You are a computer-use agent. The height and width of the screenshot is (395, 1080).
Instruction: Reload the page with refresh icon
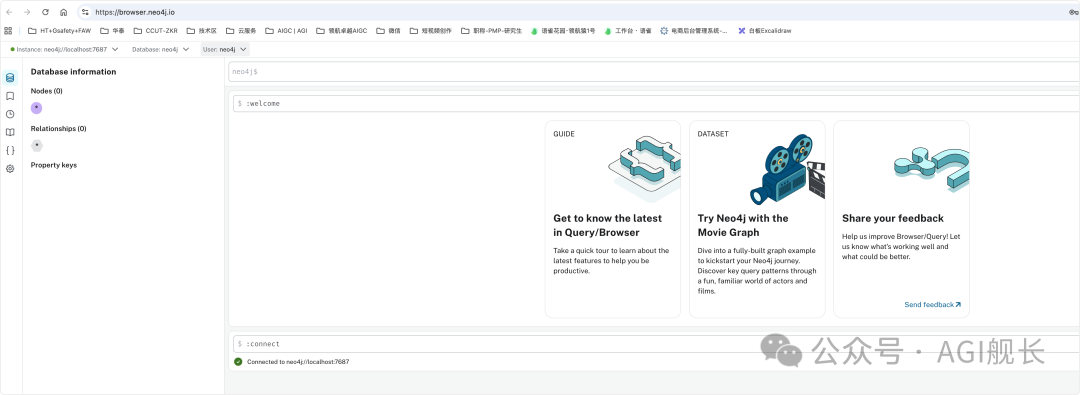pyautogui.click(x=45, y=12)
